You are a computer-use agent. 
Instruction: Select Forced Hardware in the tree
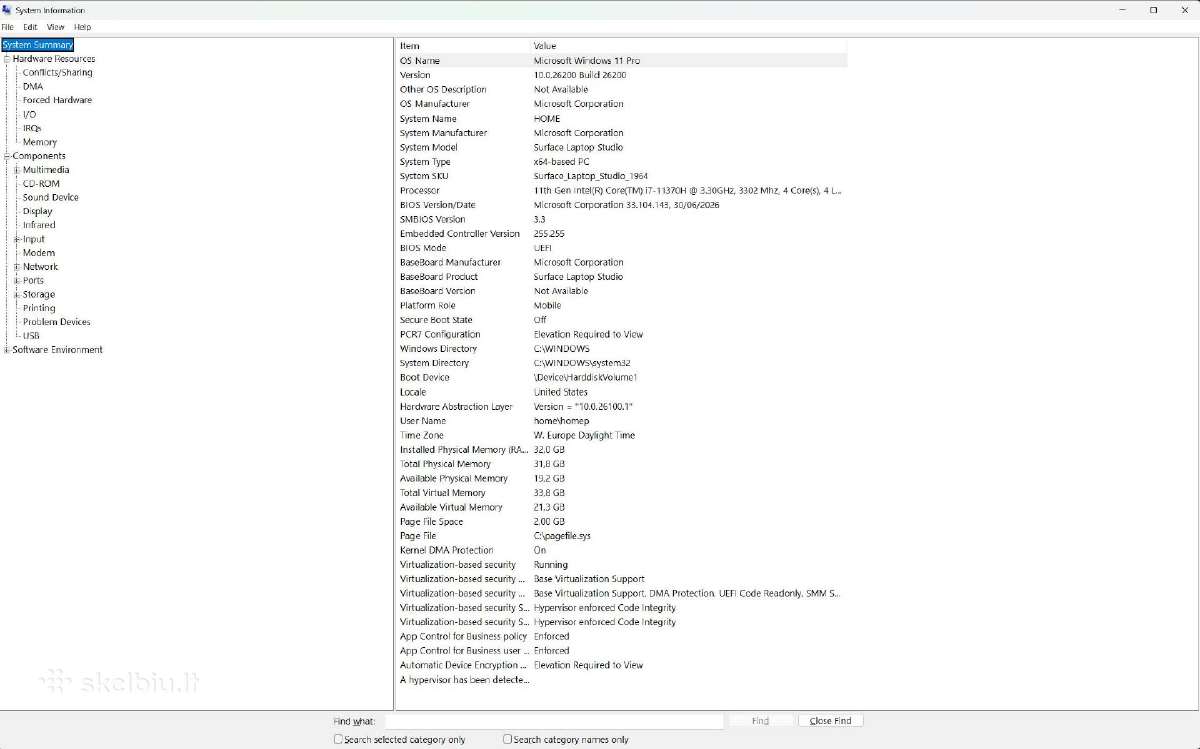(x=57, y=100)
